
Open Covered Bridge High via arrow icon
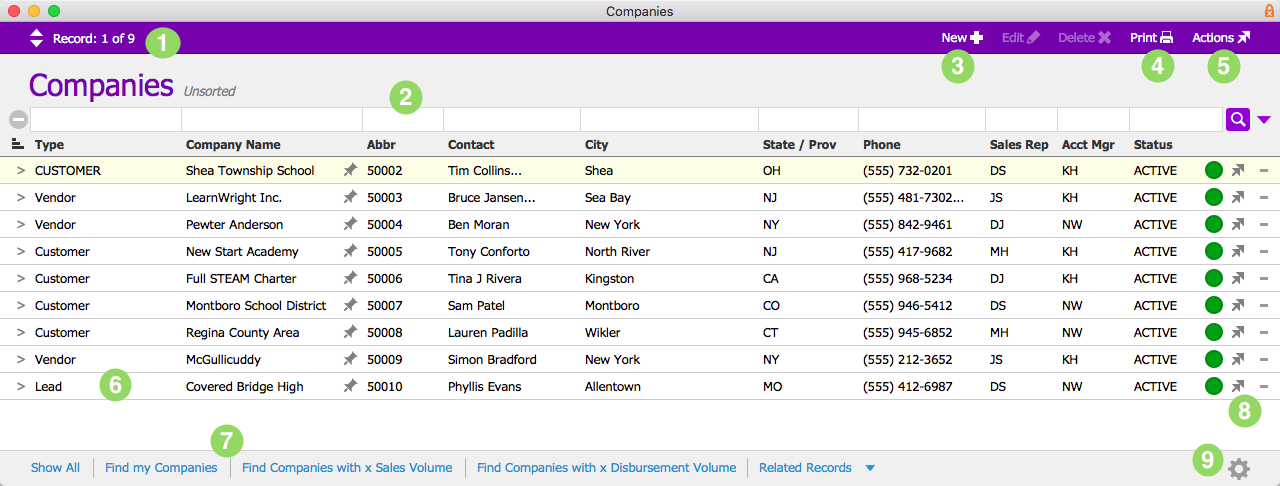tap(1238, 386)
